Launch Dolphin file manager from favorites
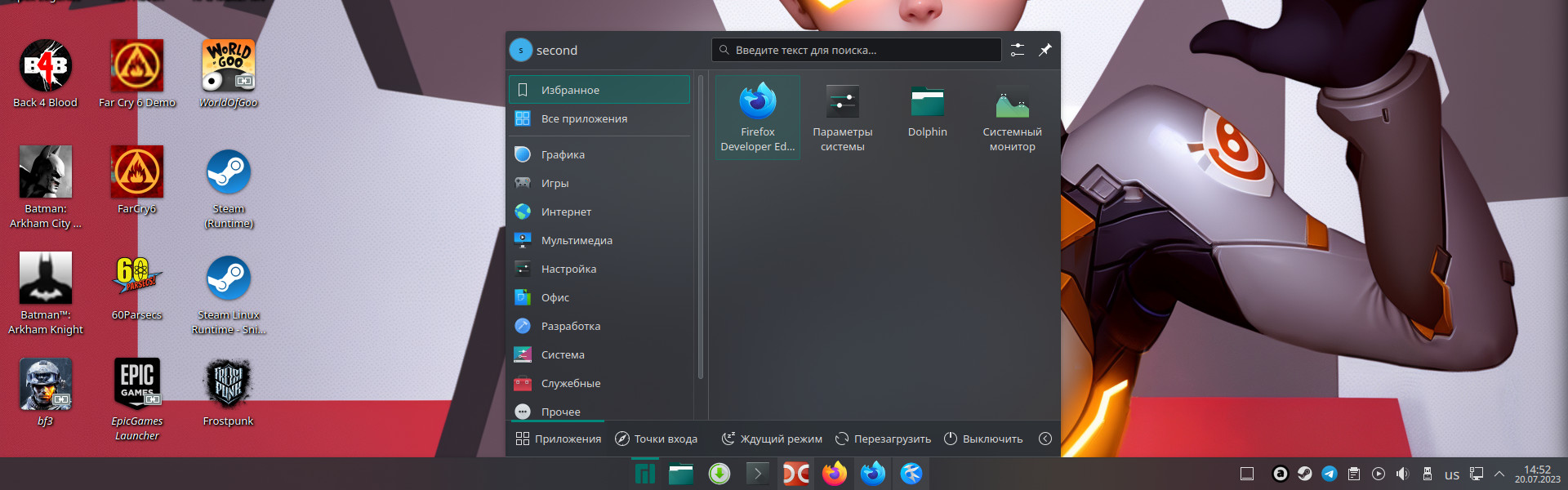Image resolution: width=1568 pixels, height=490 pixels. (927, 114)
